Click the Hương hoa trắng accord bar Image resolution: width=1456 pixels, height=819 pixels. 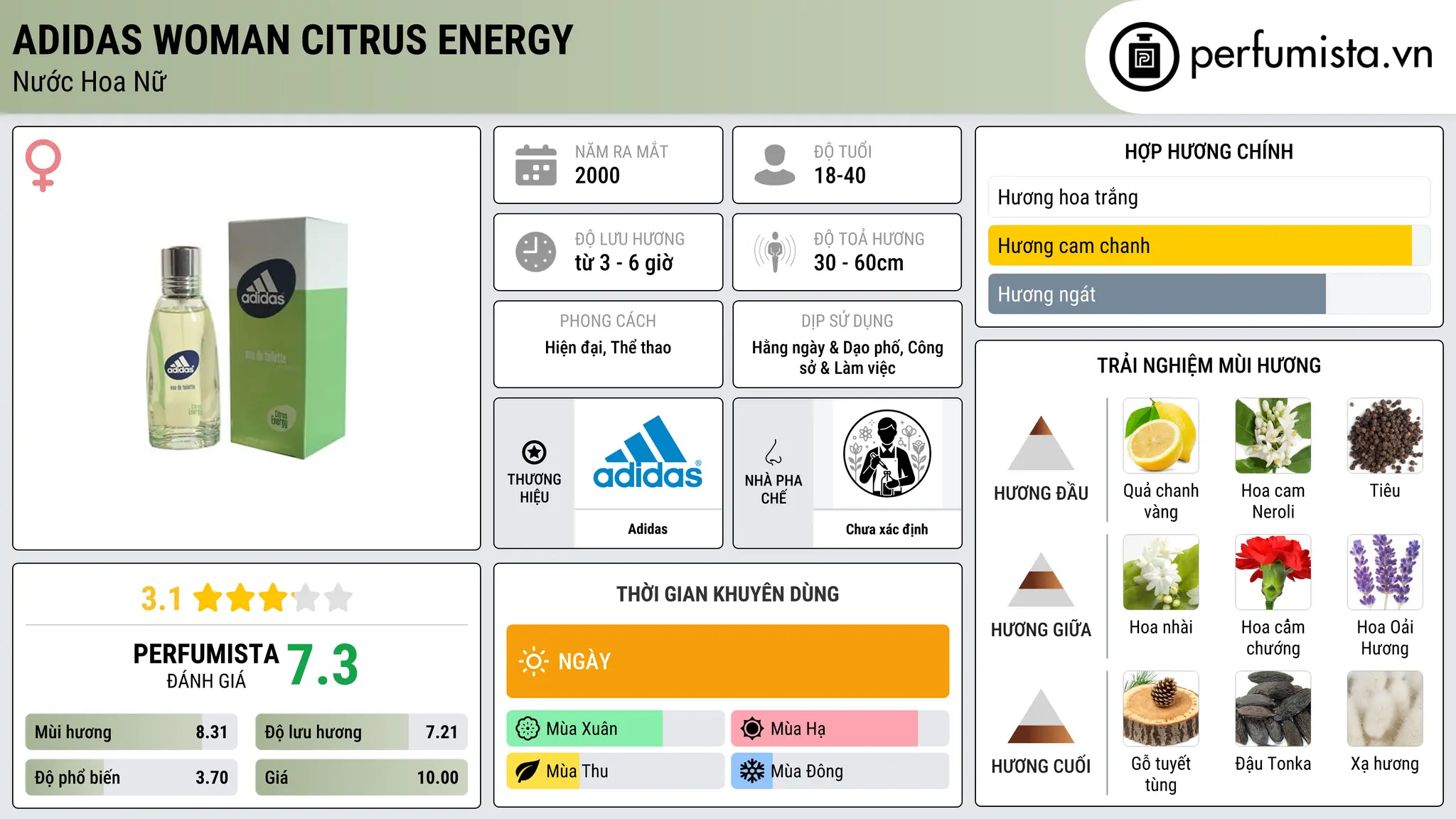pos(1209,197)
